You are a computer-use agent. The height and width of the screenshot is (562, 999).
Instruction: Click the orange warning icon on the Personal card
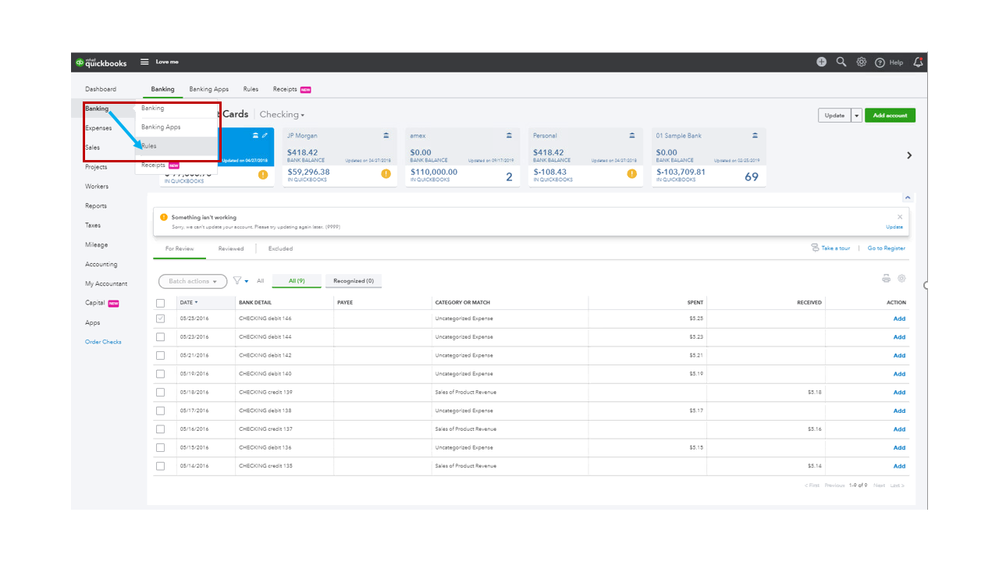pos(632,174)
